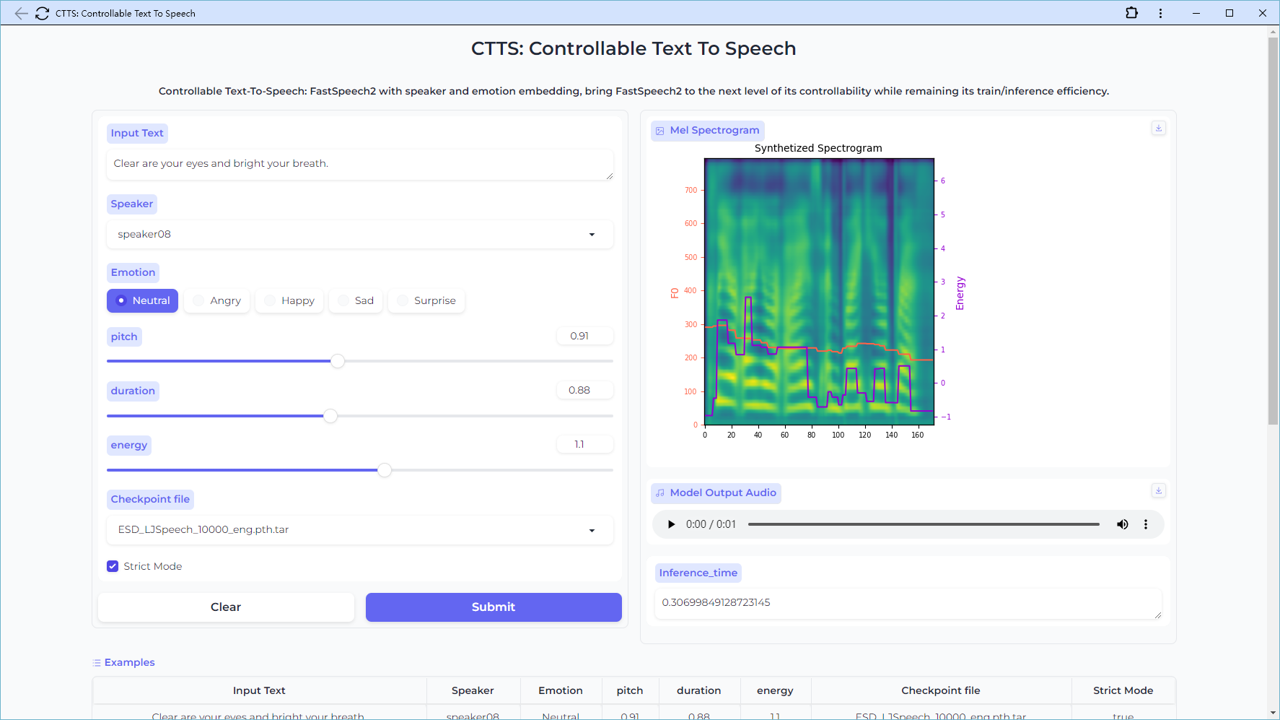Viewport: 1280px width, 720px height.
Task: Click the pitch slider handle
Action: pos(338,361)
